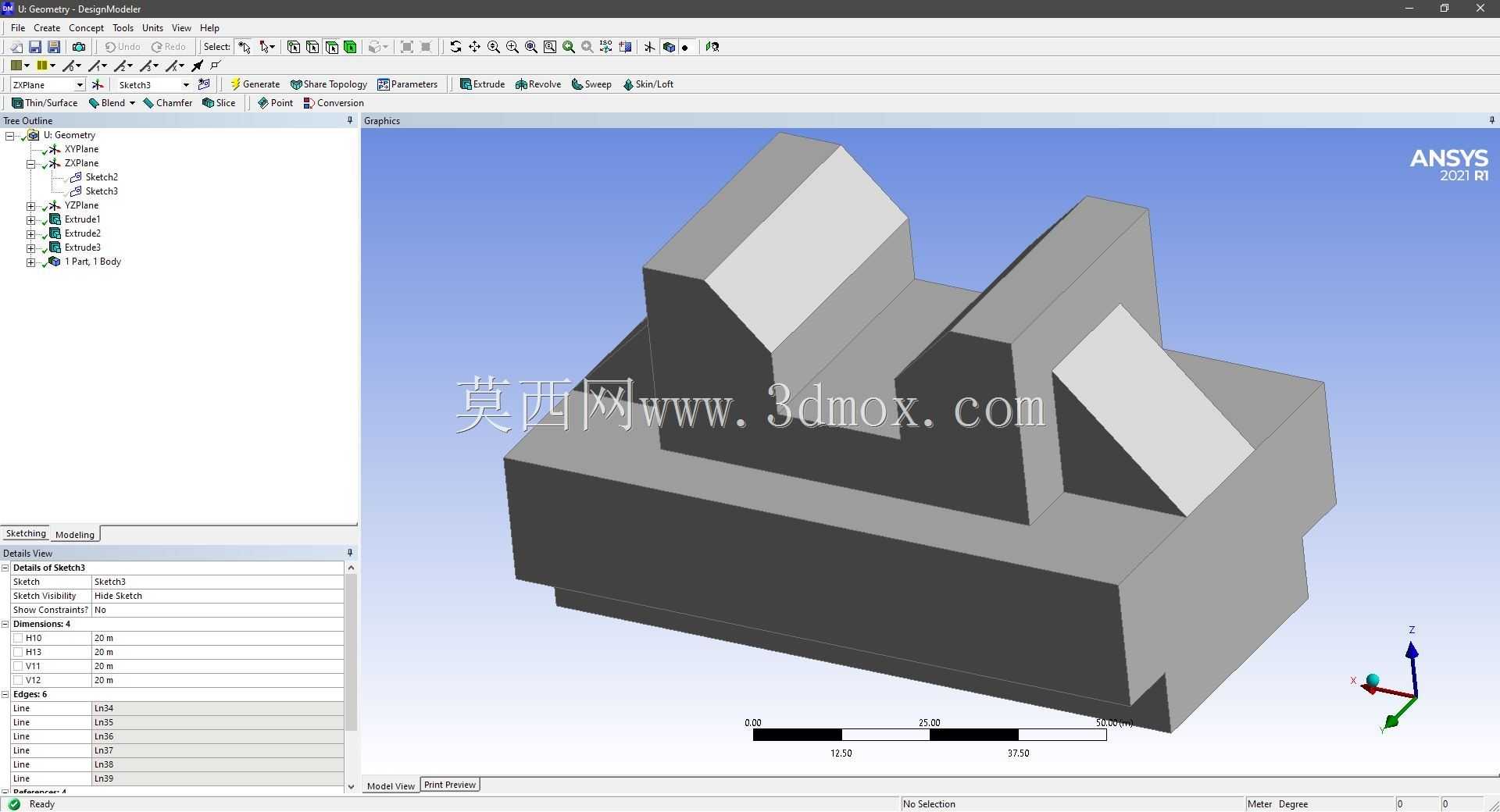The height and width of the screenshot is (812, 1500).
Task: Click the Details View vertical scrollbar
Action: coord(351,652)
